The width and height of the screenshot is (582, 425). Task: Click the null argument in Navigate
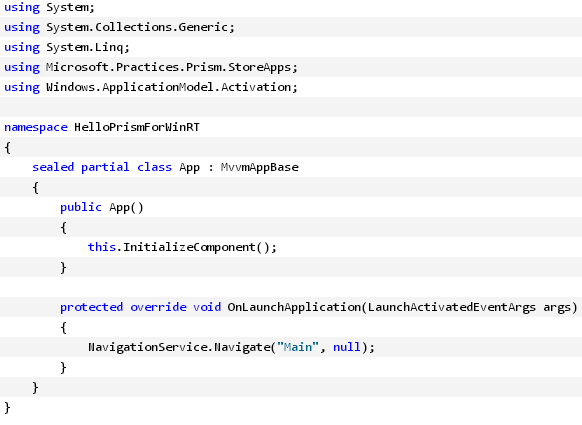347,347
